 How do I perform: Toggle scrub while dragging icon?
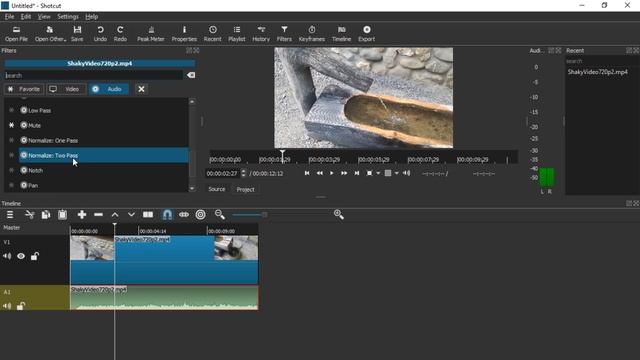(184, 215)
